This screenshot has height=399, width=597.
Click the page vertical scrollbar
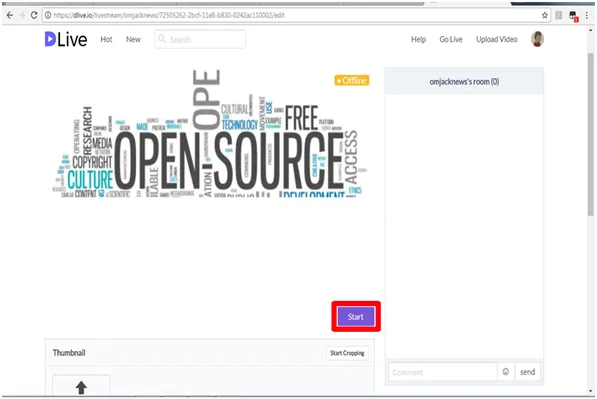591,134
